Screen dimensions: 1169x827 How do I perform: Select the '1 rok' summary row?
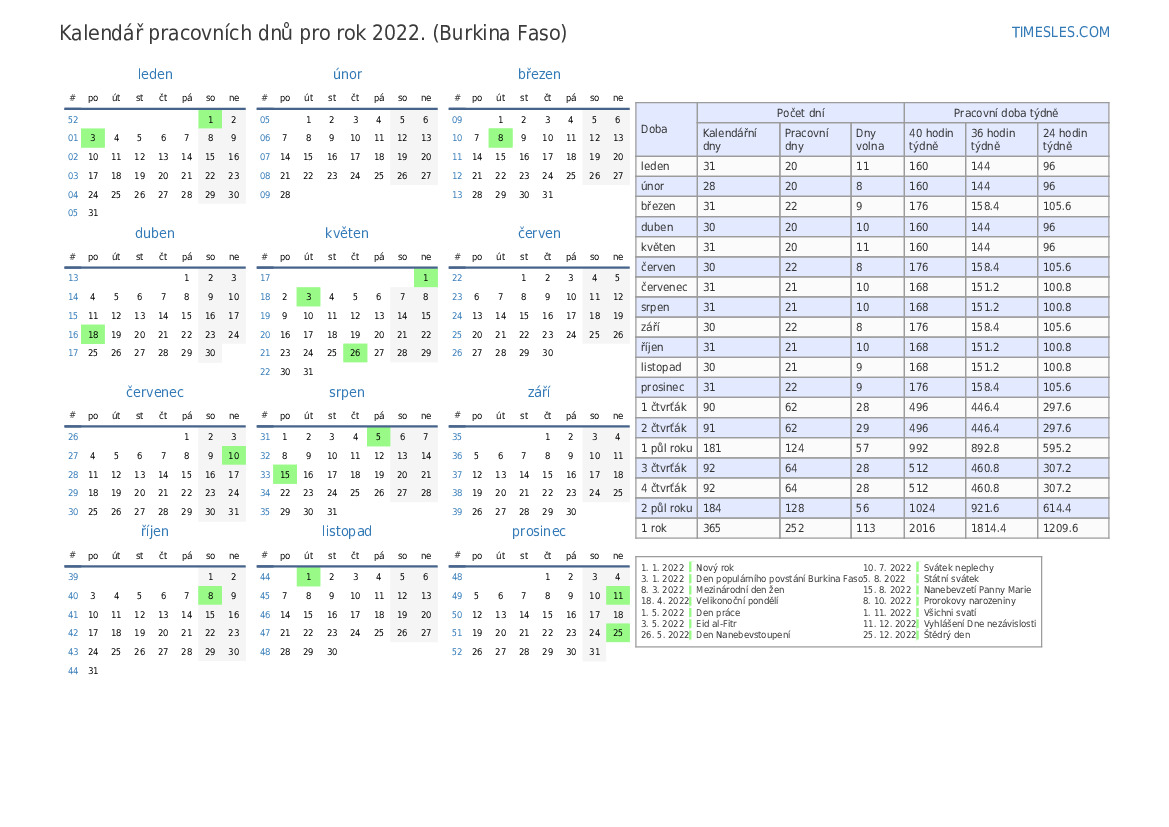[x=872, y=528]
